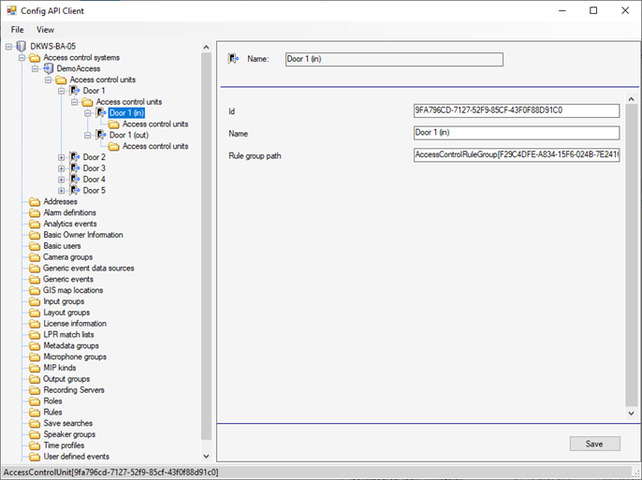The width and height of the screenshot is (642, 480).
Task: Expand the Door 2 tree node
Action: [x=62, y=157]
